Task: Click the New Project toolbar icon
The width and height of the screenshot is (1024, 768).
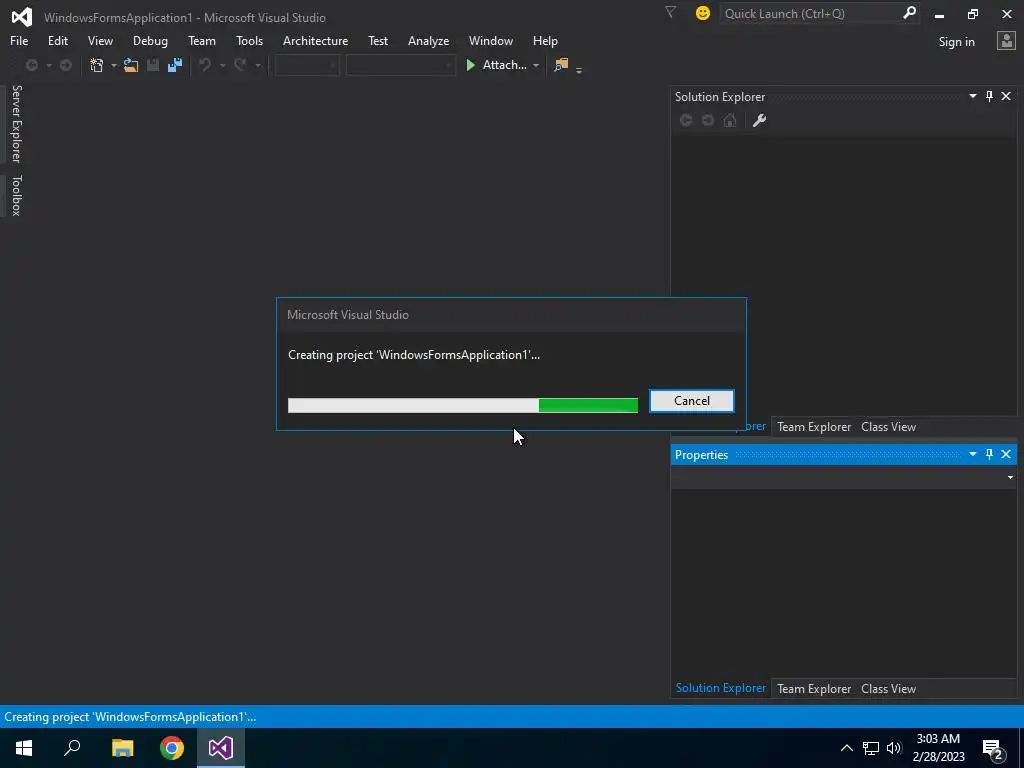Action: pyautogui.click(x=97, y=65)
